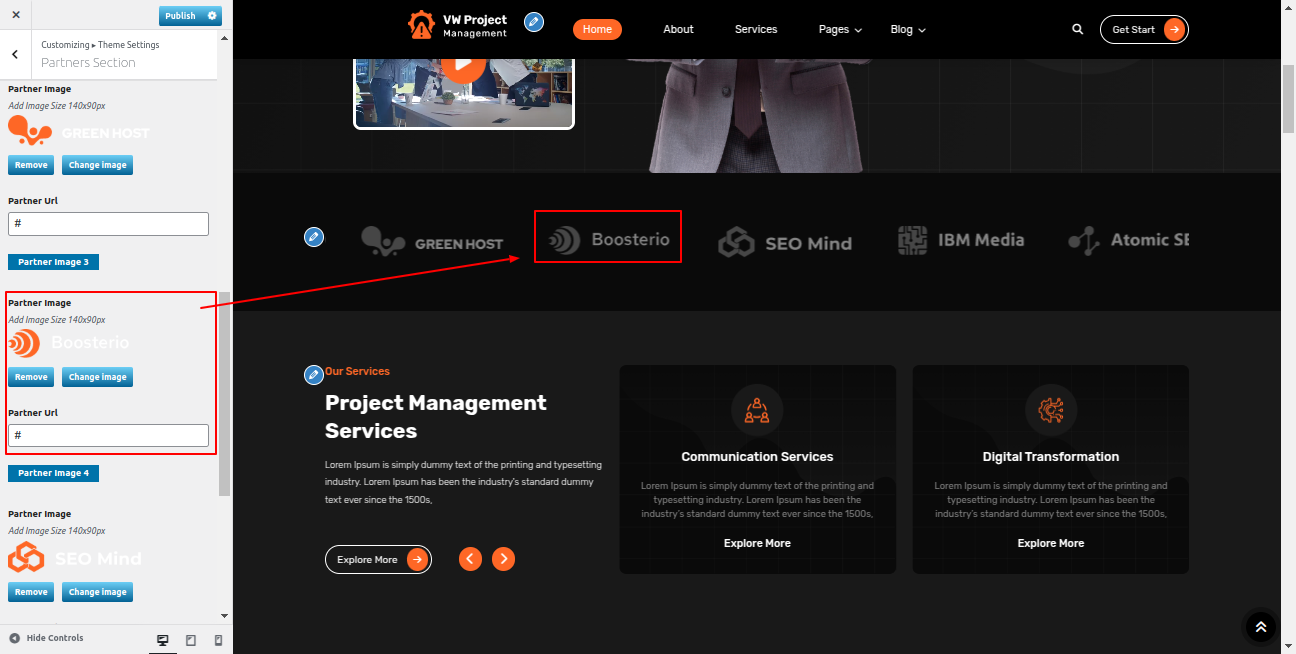Switch to mobile preview device icon
1296x654 pixels.
(218, 640)
